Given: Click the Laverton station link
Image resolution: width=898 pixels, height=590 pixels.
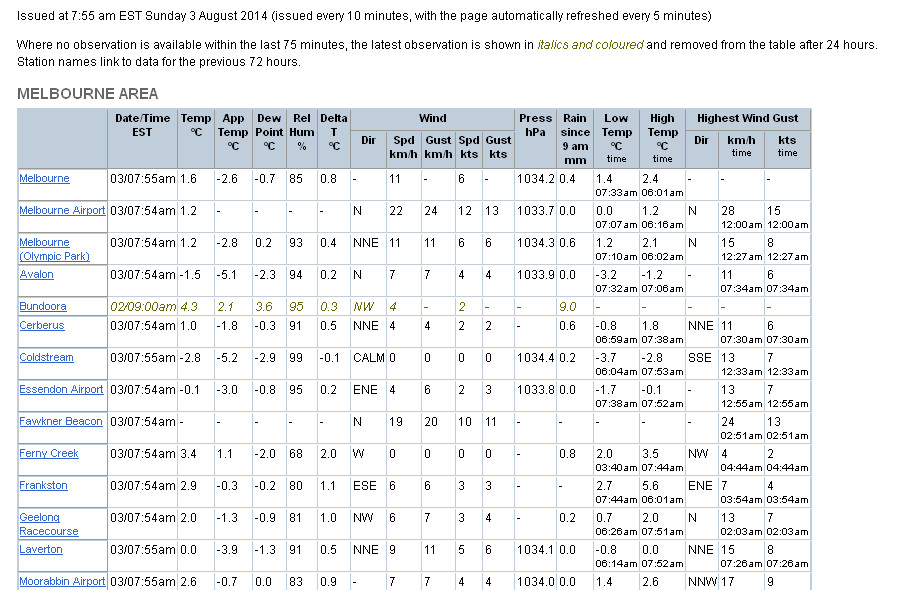Looking at the screenshot, I should point(41,549).
